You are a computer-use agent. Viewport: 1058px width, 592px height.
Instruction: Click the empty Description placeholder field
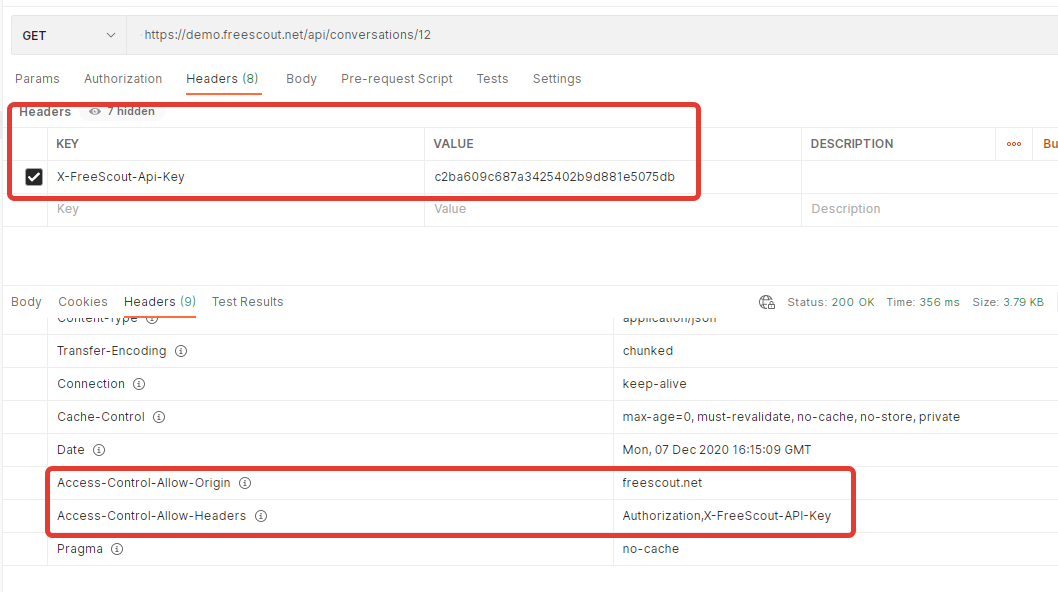click(x=931, y=209)
